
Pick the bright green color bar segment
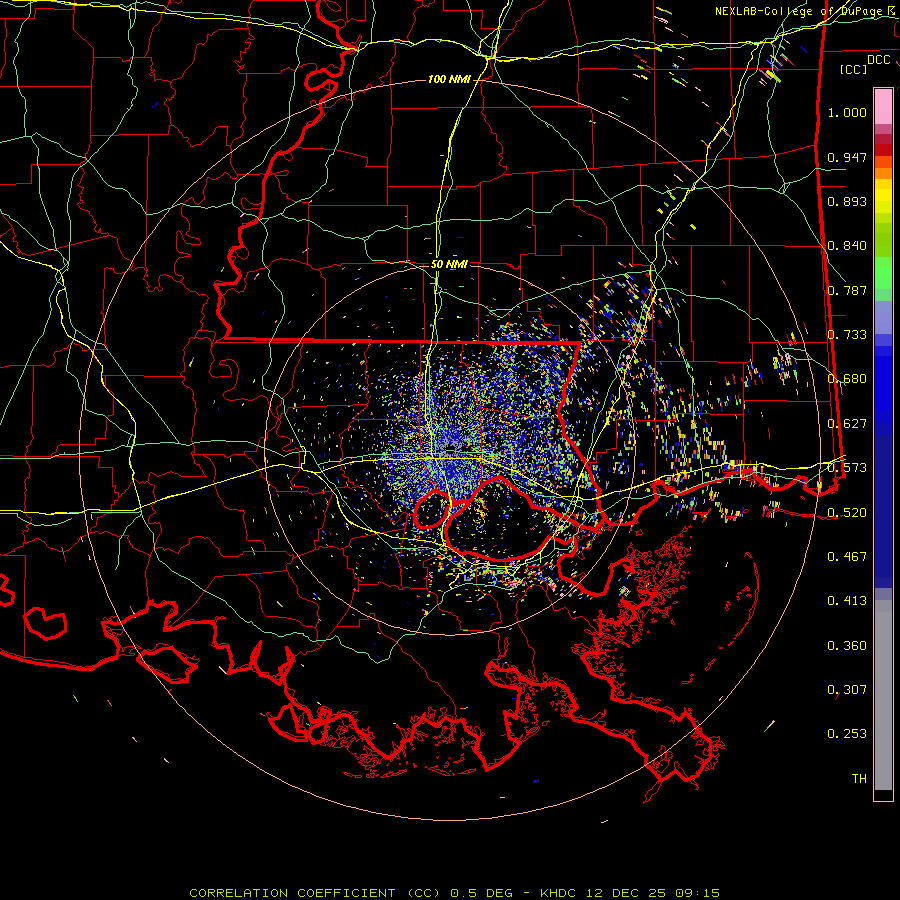pos(883,273)
